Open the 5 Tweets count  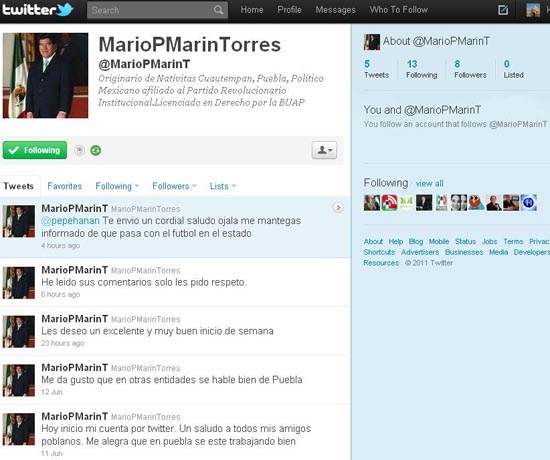[376, 69]
